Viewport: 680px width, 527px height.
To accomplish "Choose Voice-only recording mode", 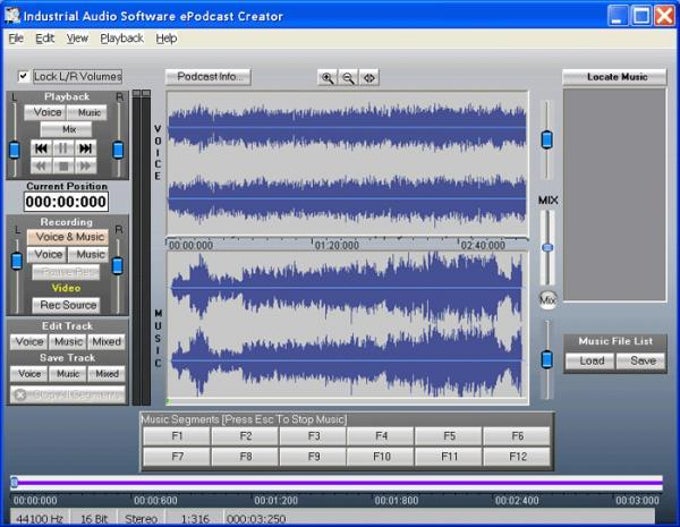I will coord(46,254).
